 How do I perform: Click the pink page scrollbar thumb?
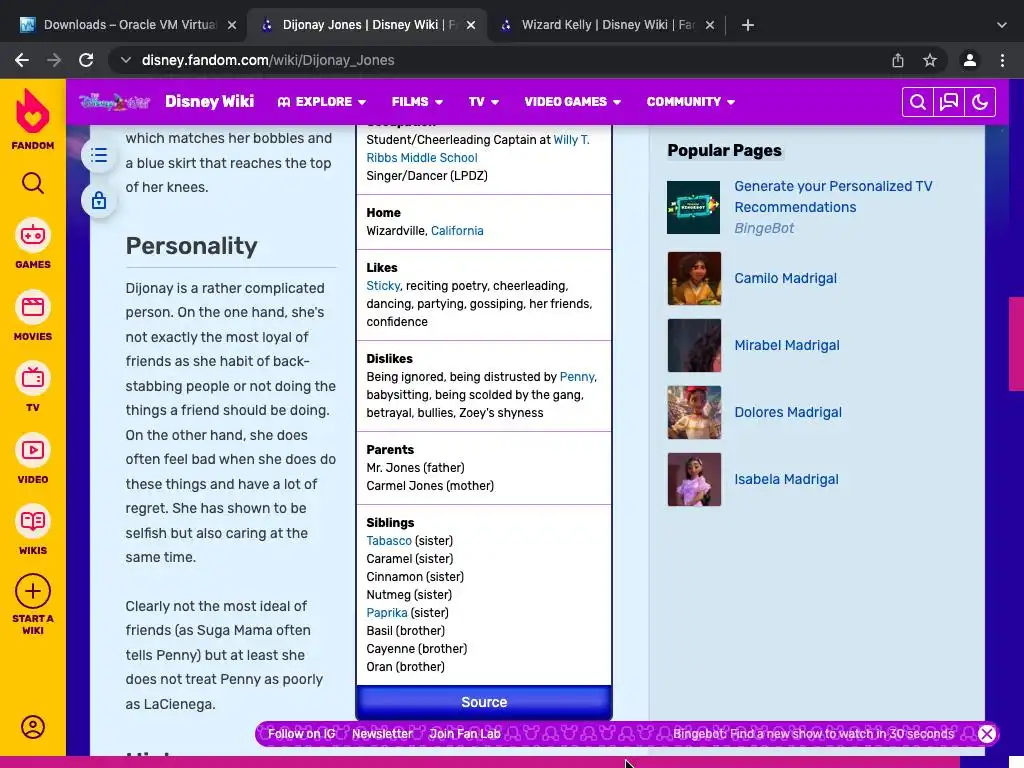tap(1016, 344)
